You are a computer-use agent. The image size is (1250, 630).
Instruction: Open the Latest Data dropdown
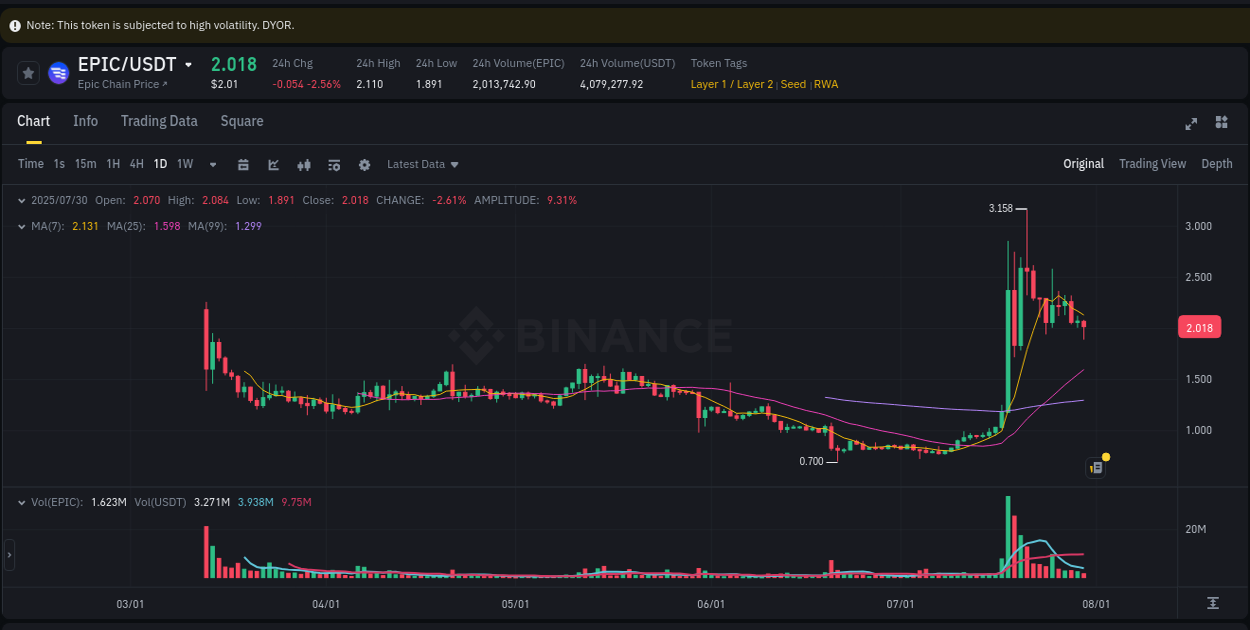pyautogui.click(x=422, y=164)
